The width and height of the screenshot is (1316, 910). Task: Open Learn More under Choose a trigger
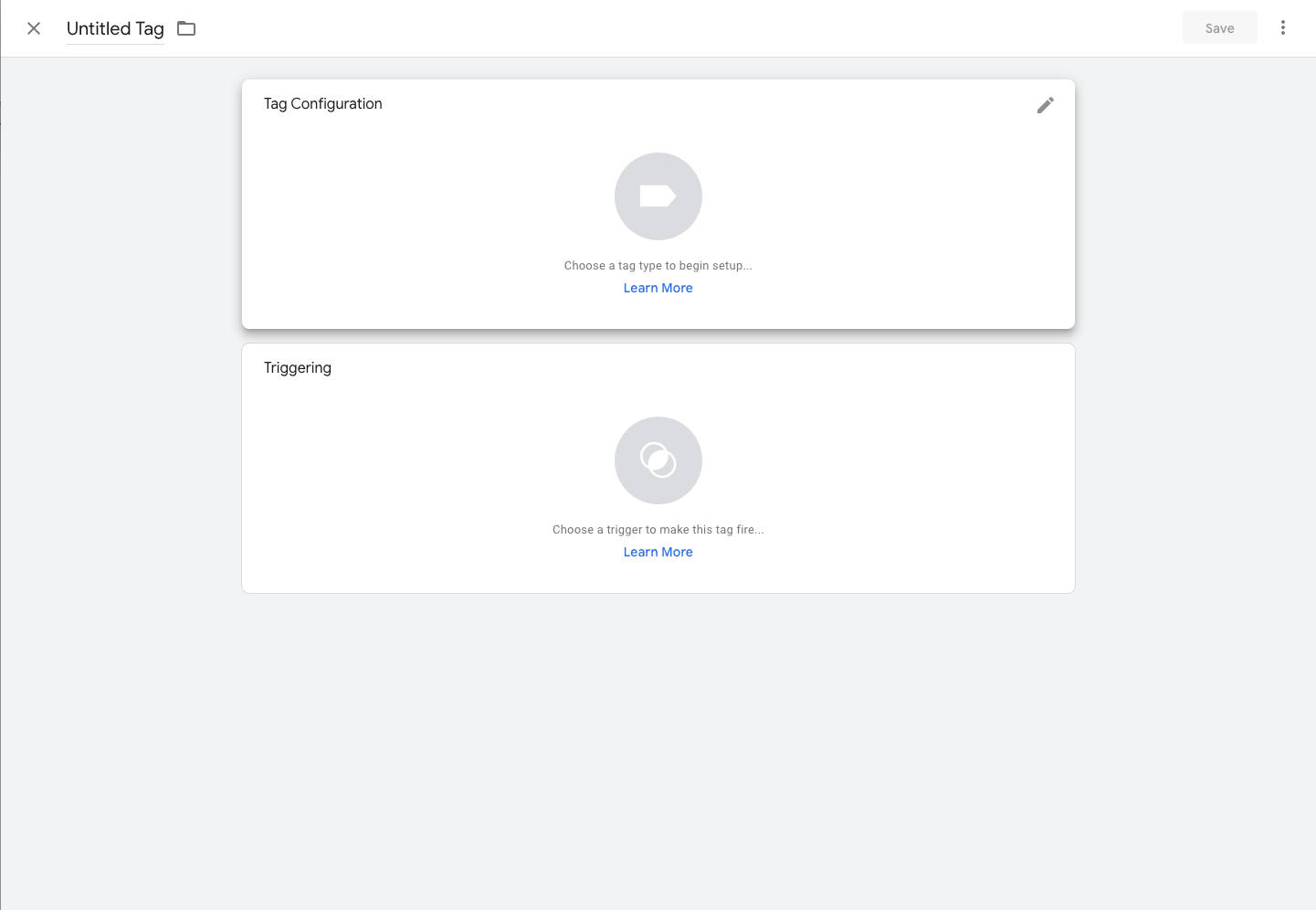(x=658, y=552)
